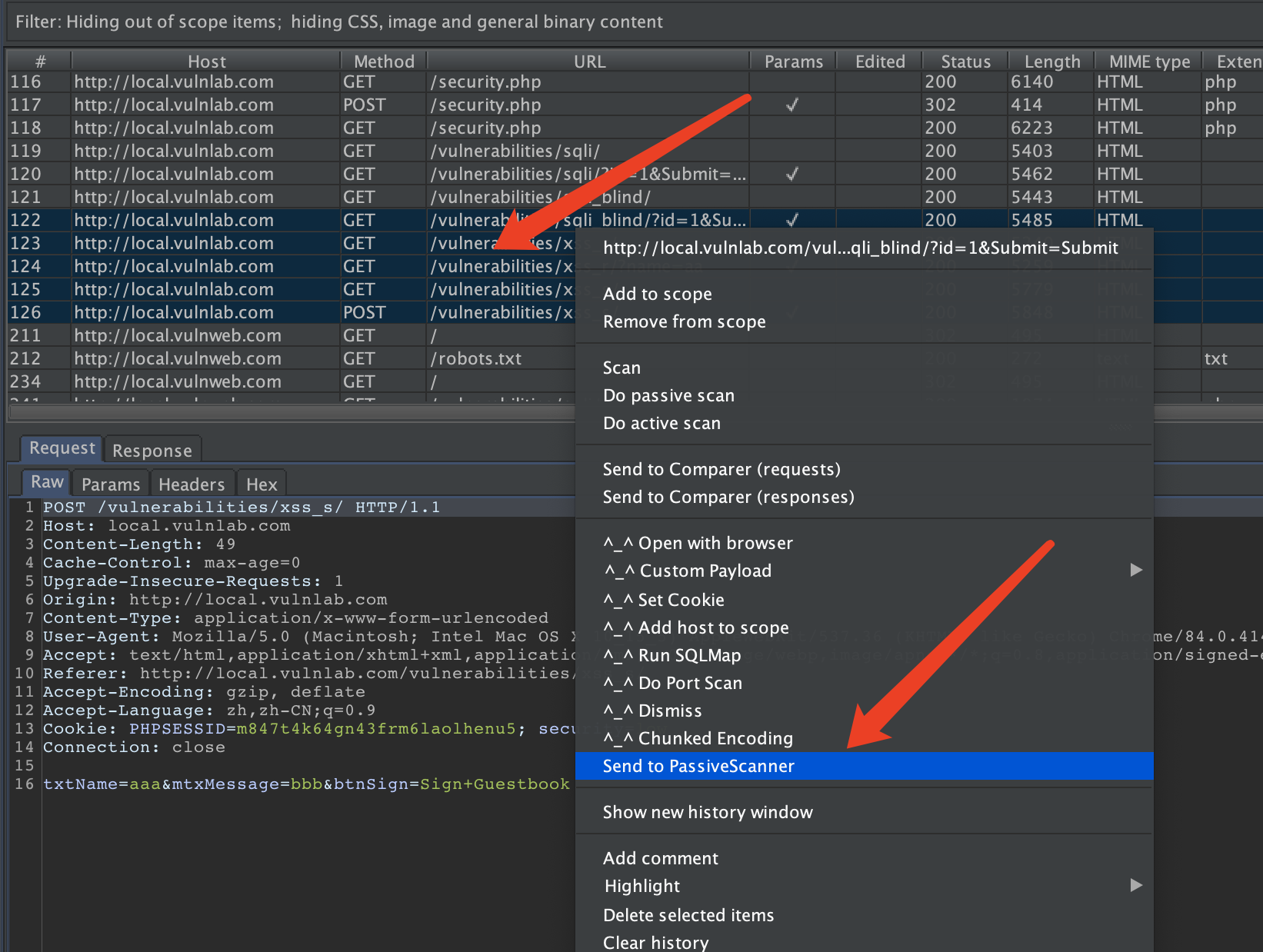Sort history by Status column header

(x=965, y=62)
